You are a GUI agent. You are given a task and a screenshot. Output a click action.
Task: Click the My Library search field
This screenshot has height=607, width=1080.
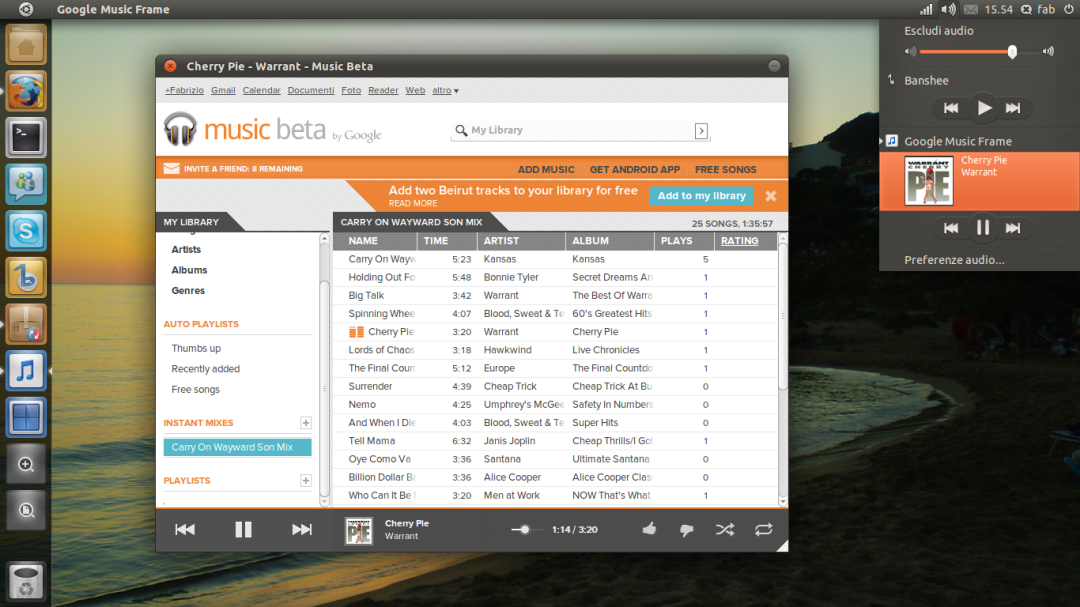[580, 130]
